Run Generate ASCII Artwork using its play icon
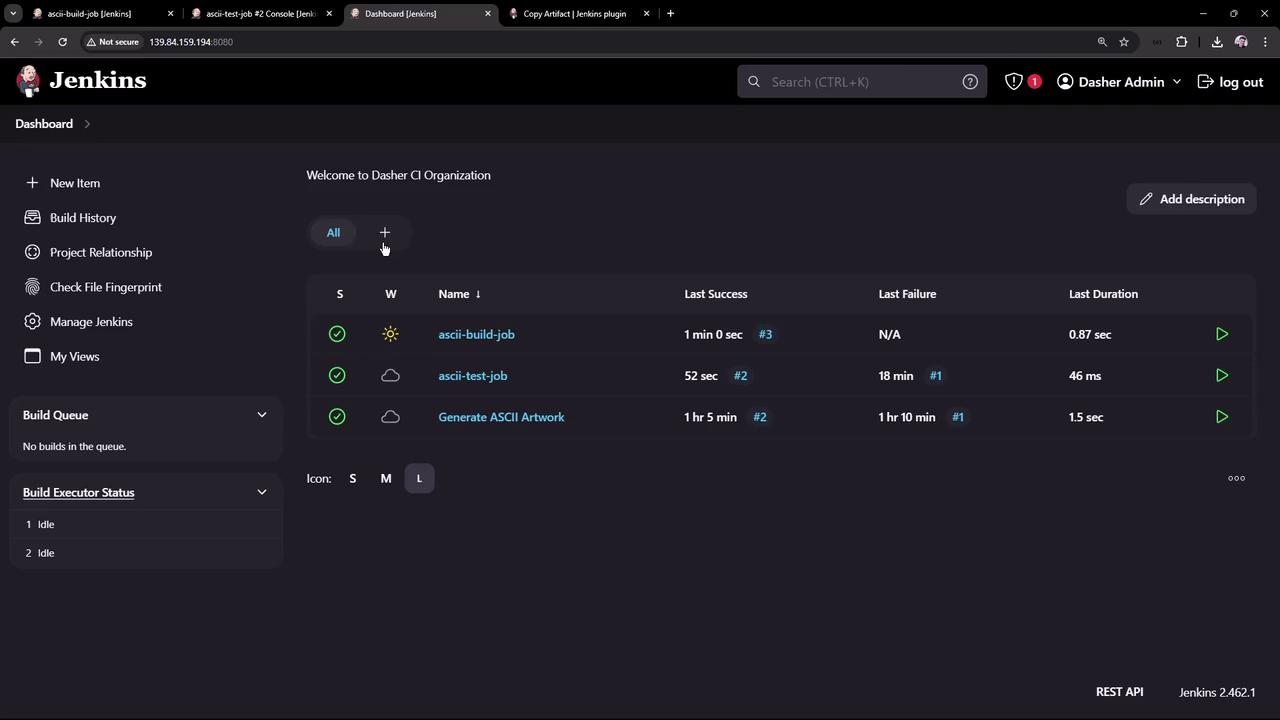Image resolution: width=1280 pixels, height=720 pixels. [1222, 417]
